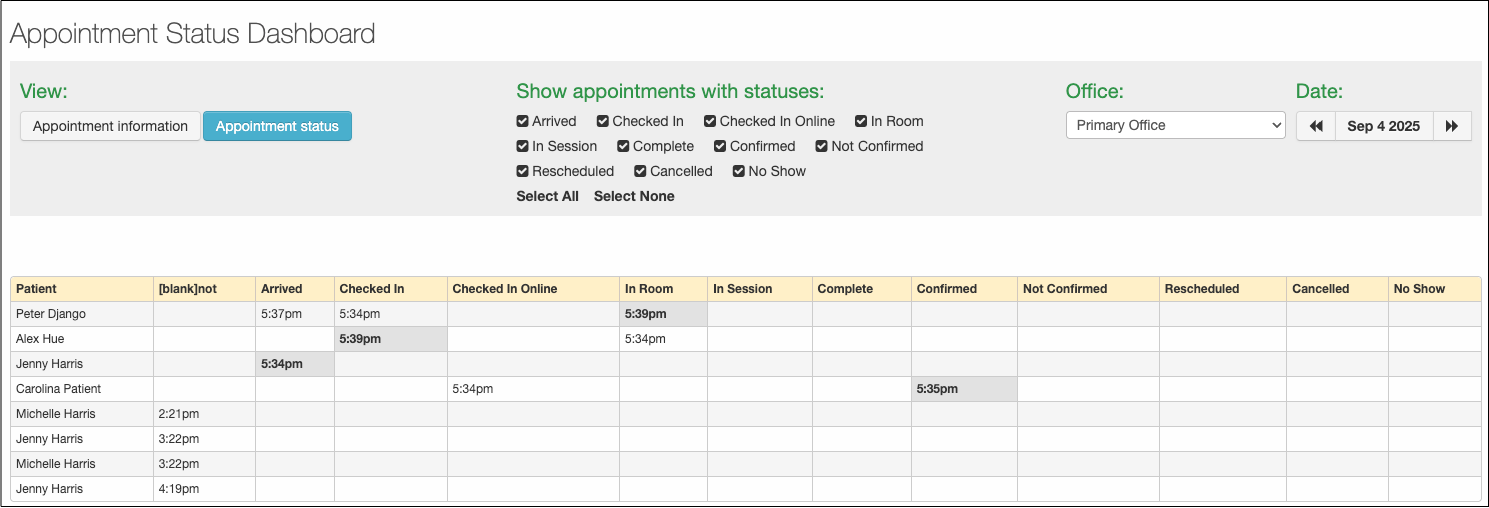Click Carolina Patient's Confirmed 5:35pm cell
Screen dimensions: 1489x508
tap(964, 389)
